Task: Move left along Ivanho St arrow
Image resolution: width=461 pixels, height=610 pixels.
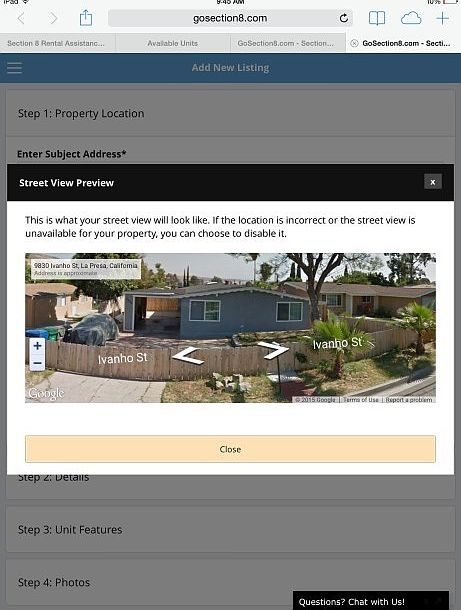Action: click(188, 356)
